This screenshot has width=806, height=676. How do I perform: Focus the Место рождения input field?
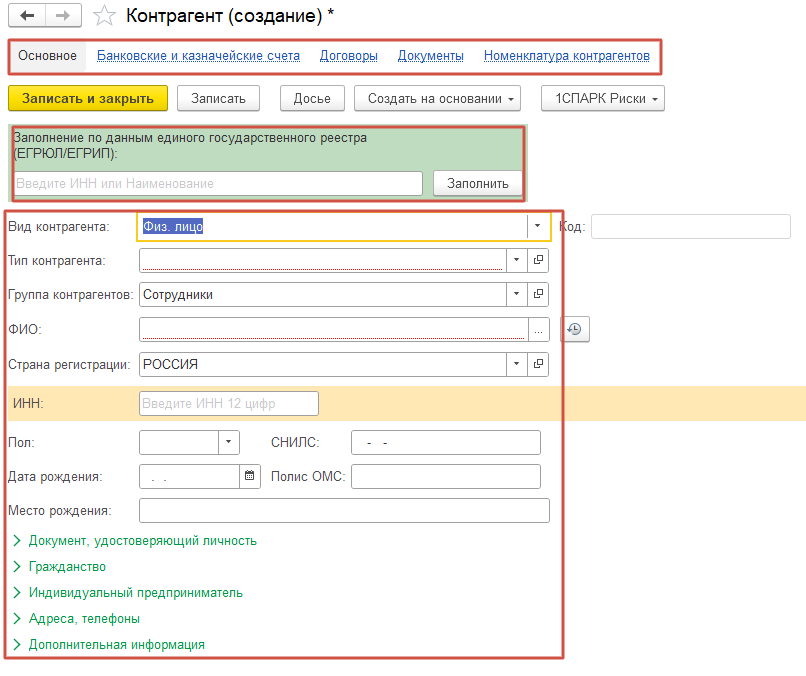344,510
